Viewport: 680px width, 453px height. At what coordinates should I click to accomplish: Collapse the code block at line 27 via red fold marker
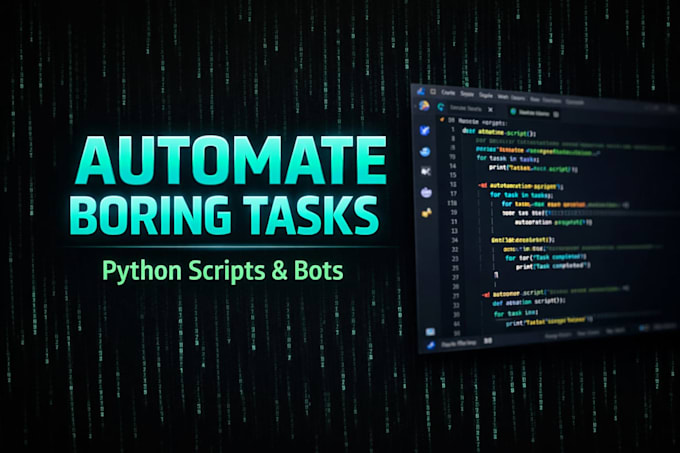486,294
